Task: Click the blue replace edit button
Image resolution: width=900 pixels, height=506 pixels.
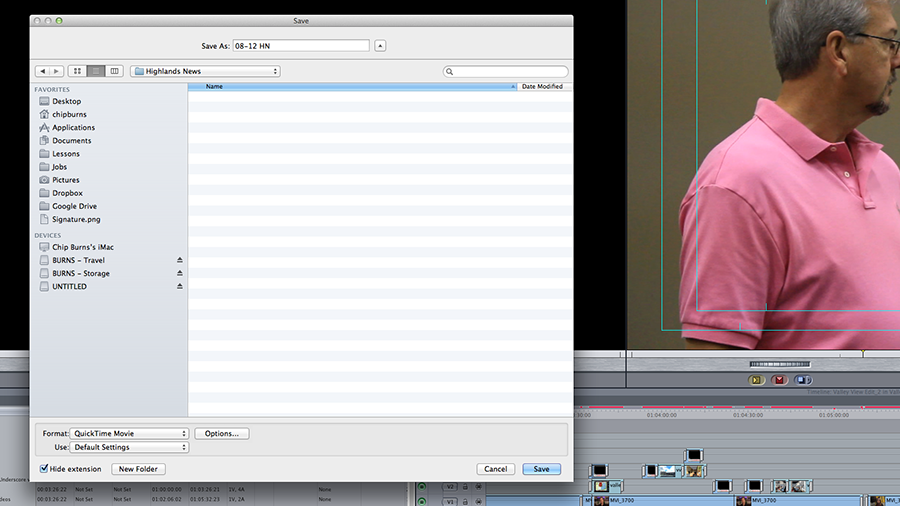Action: tap(802, 380)
